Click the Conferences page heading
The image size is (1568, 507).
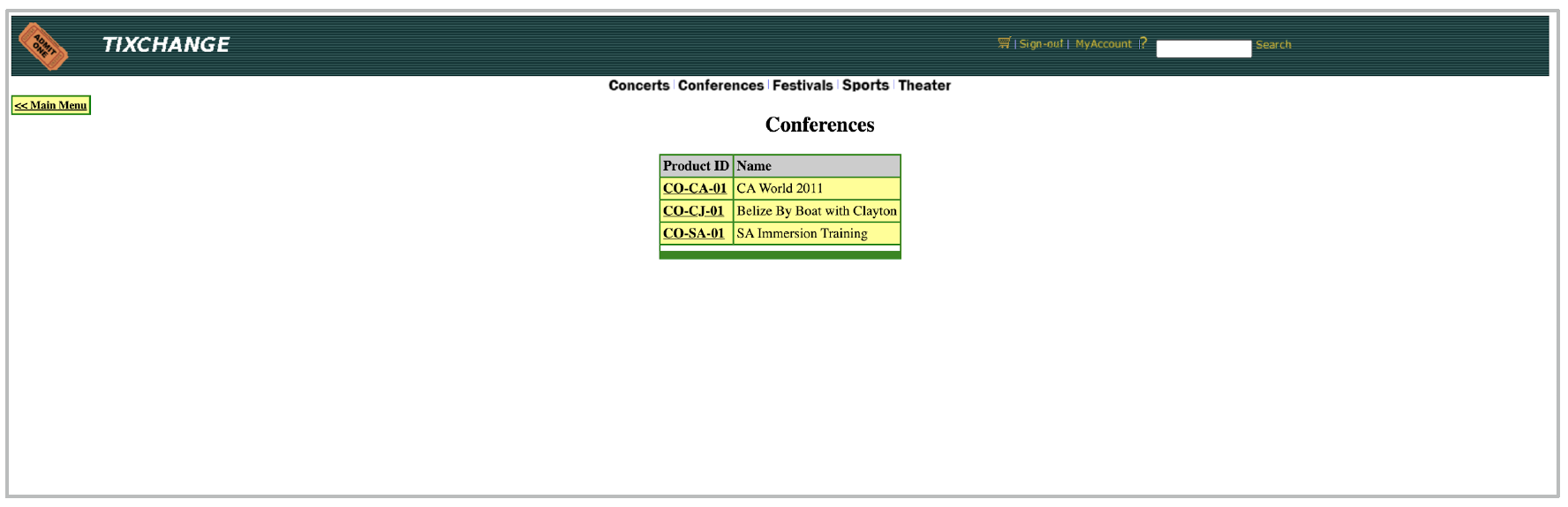(x=819, y=125)
